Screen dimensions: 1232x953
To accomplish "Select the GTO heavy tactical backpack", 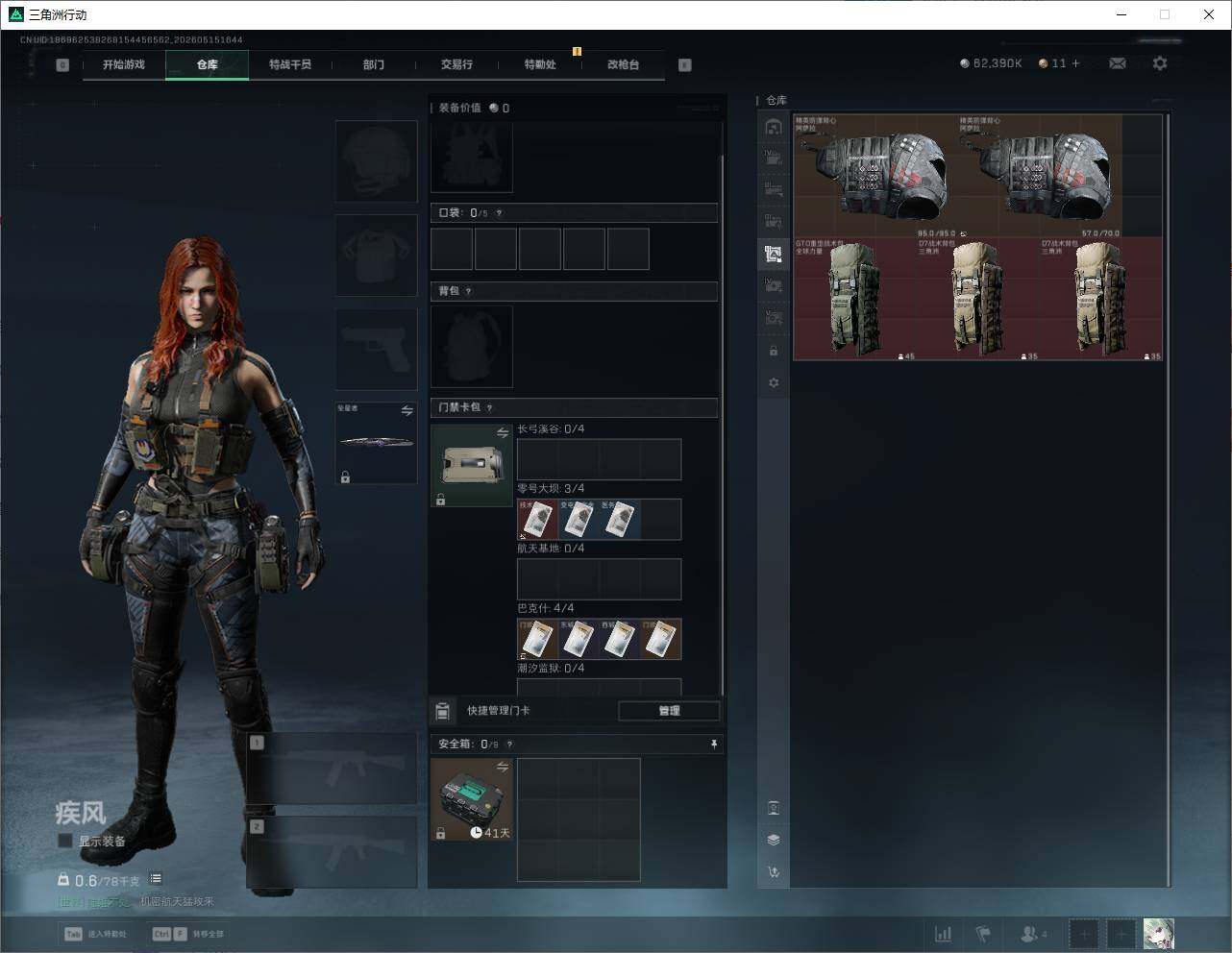I will 855,299.
